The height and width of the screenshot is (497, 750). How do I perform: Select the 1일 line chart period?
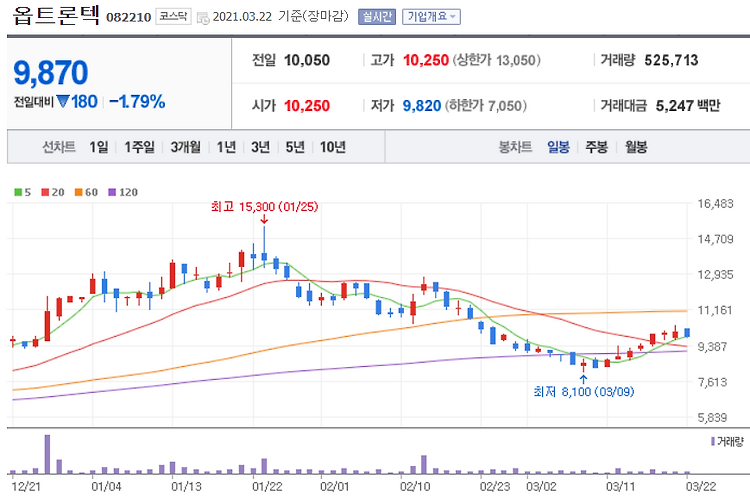(x=99, y=147)
